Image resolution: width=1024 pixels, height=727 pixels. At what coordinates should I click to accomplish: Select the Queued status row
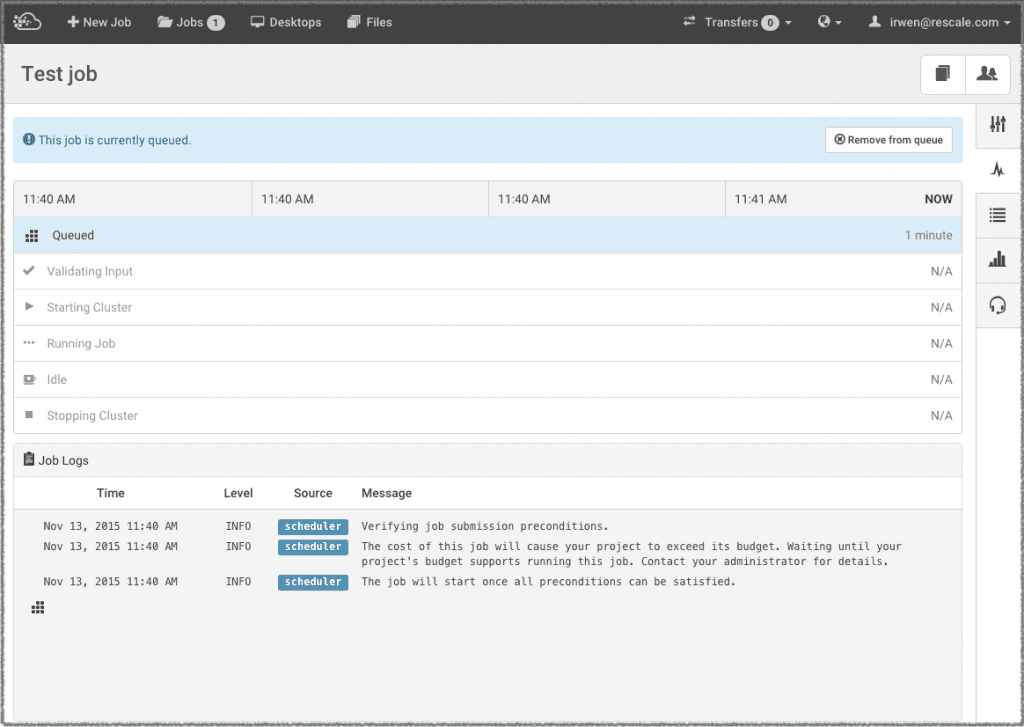pos(487,235)
